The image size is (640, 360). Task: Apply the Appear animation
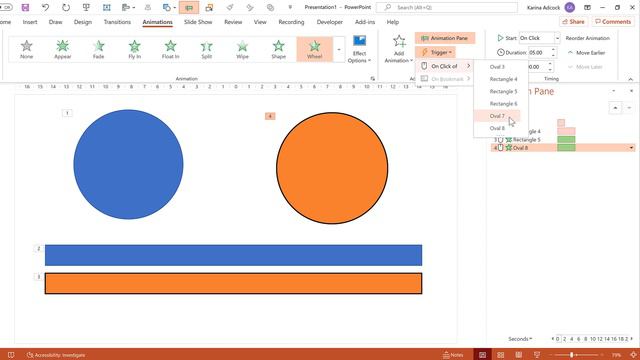point(62,49)
